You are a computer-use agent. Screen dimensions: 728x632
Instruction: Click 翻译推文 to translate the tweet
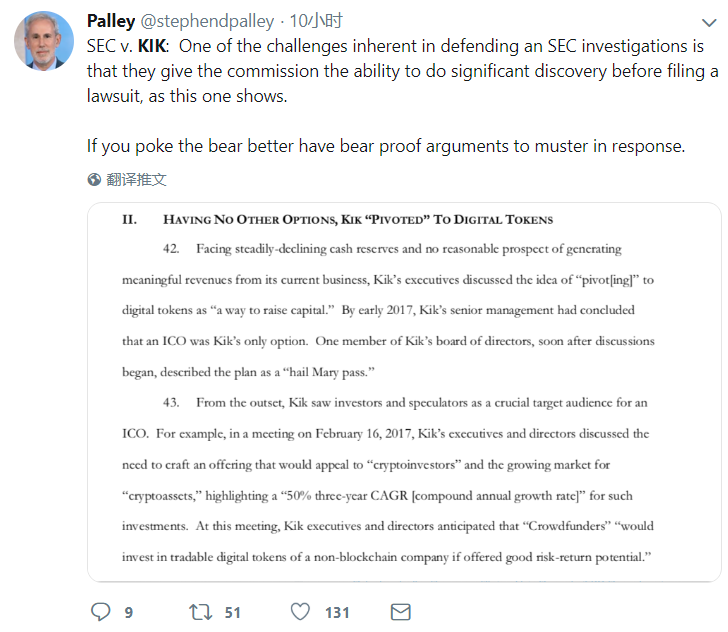(x=136, y=180)
